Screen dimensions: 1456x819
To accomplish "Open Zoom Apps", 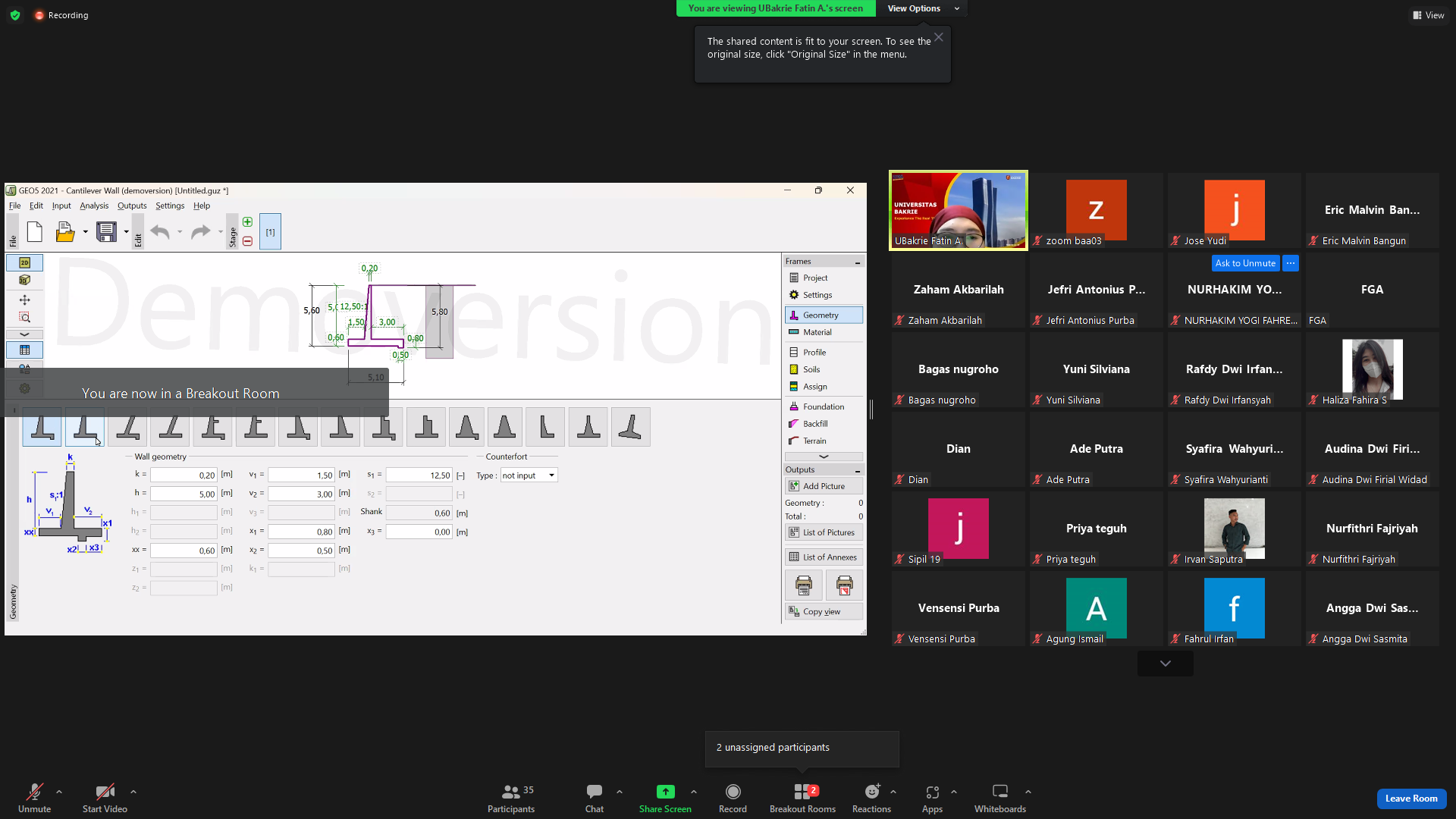I will tap(932, 799).
